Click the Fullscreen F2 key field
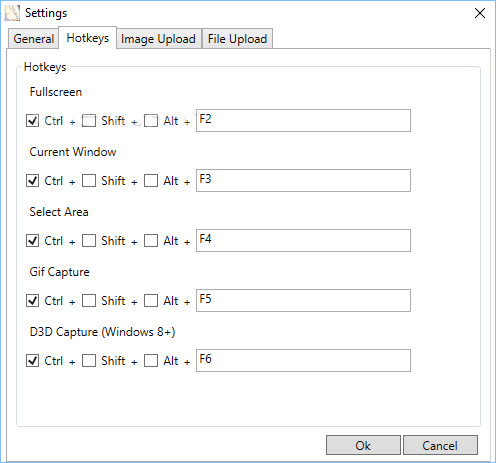Viewport: 496px width, 463px height. click(x=303, y=120)
